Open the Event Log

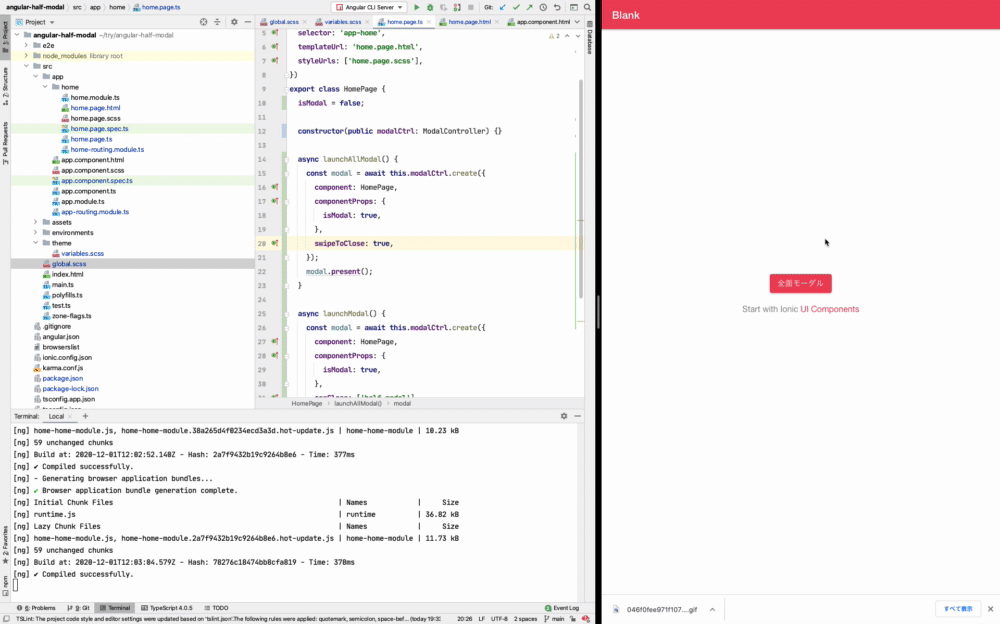[x=562, y=608]
